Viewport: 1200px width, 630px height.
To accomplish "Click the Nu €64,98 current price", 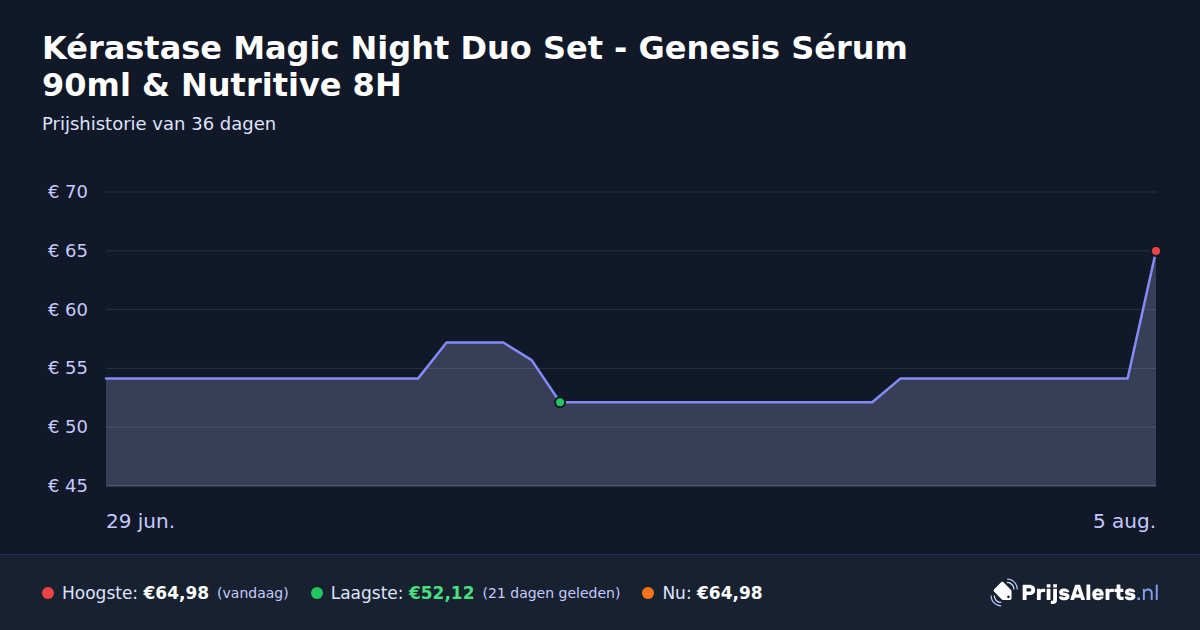I will (729, 593).
